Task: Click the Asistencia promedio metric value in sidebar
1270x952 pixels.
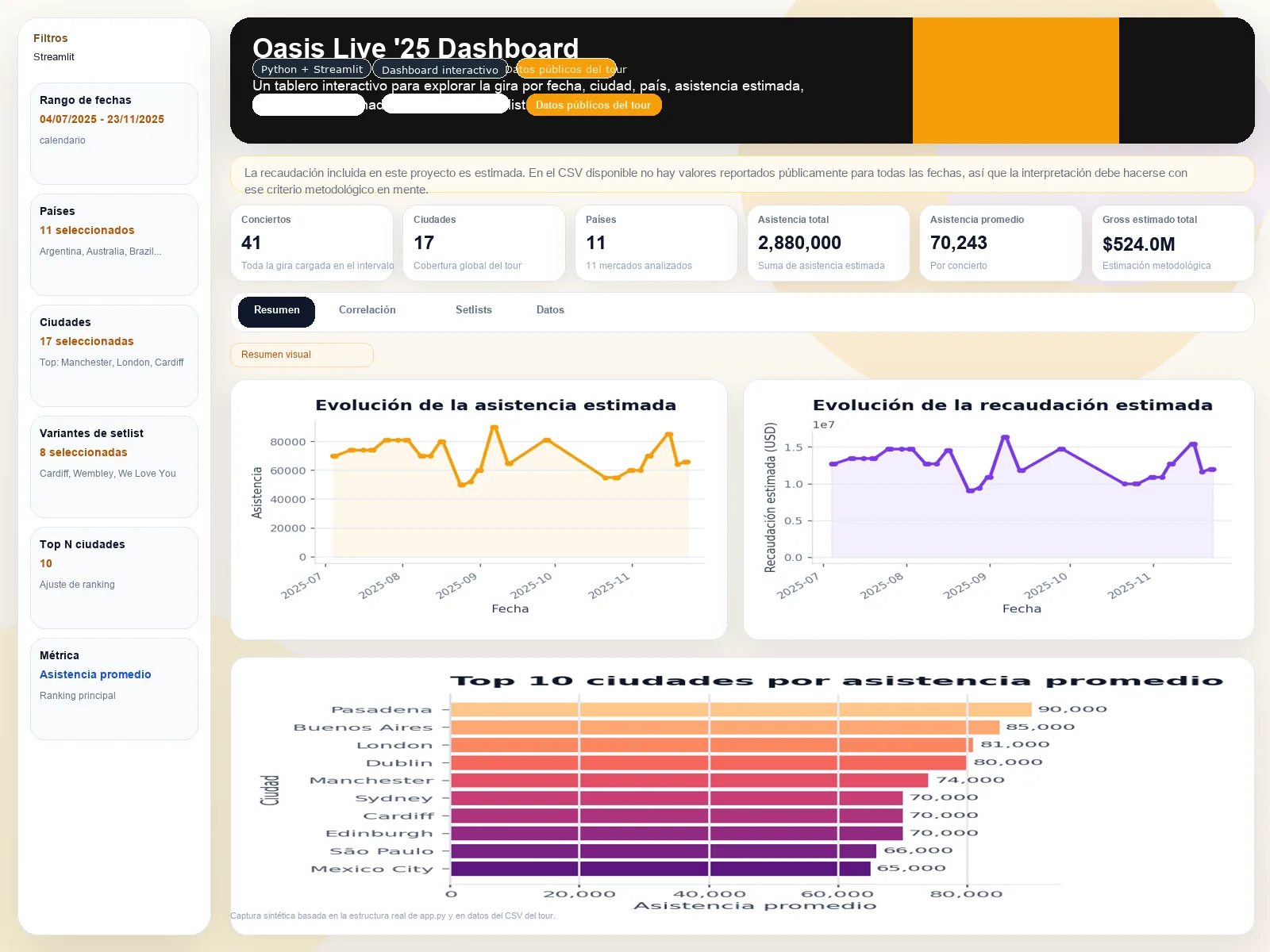Action: (95, 674)
